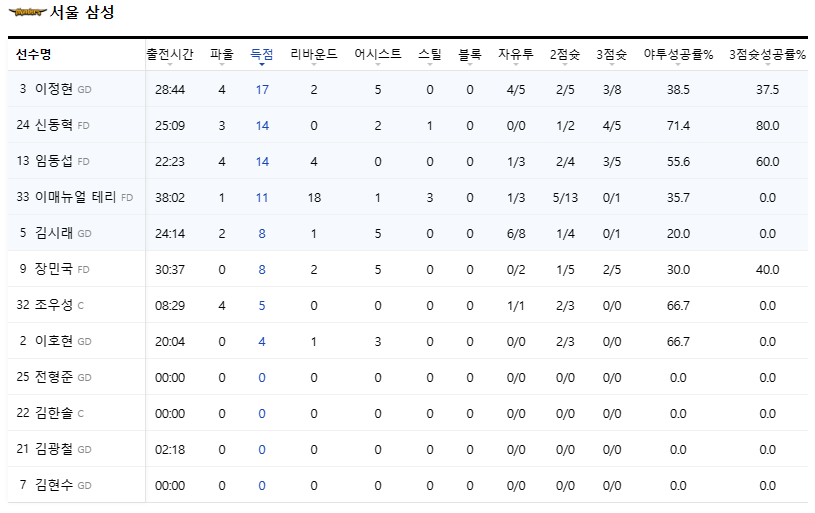Open player 신동혁 profile

click(x=54, y=125)
